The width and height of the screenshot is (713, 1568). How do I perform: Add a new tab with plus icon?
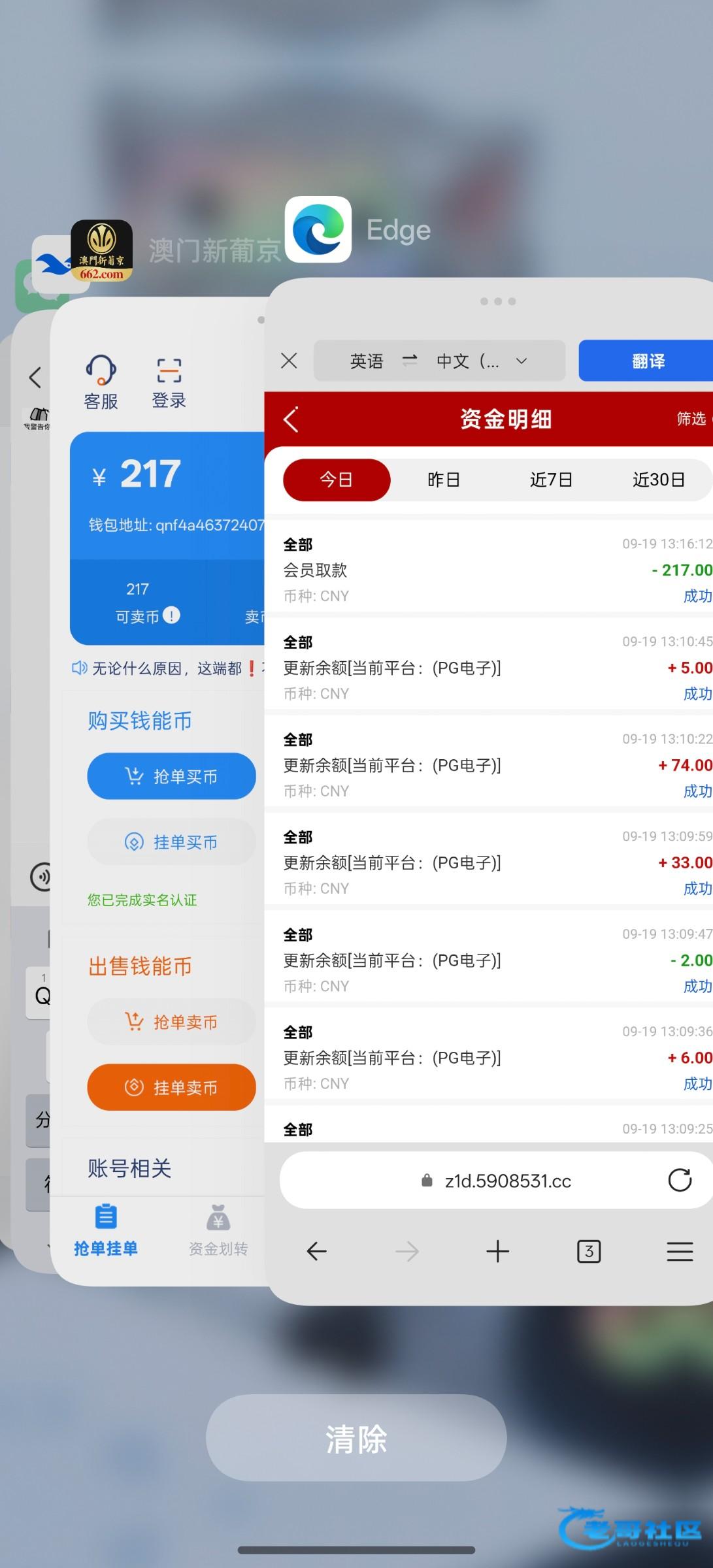click(497, 1252)
